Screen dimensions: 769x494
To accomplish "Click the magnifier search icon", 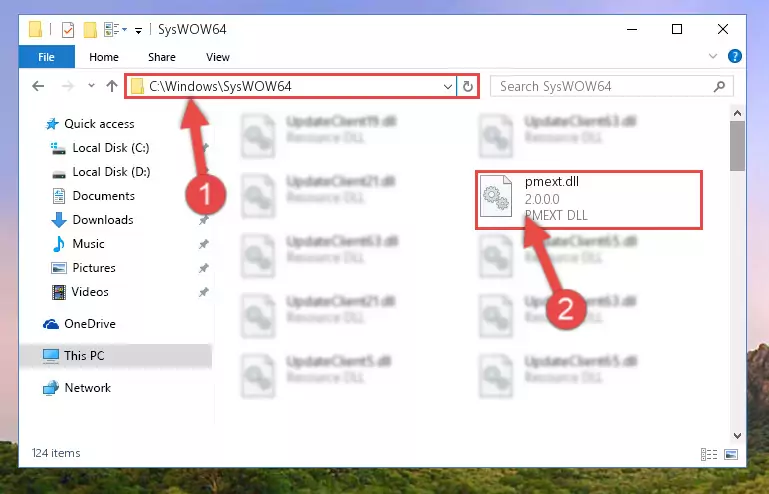I will pyautogui.click(x=719, y=87).
